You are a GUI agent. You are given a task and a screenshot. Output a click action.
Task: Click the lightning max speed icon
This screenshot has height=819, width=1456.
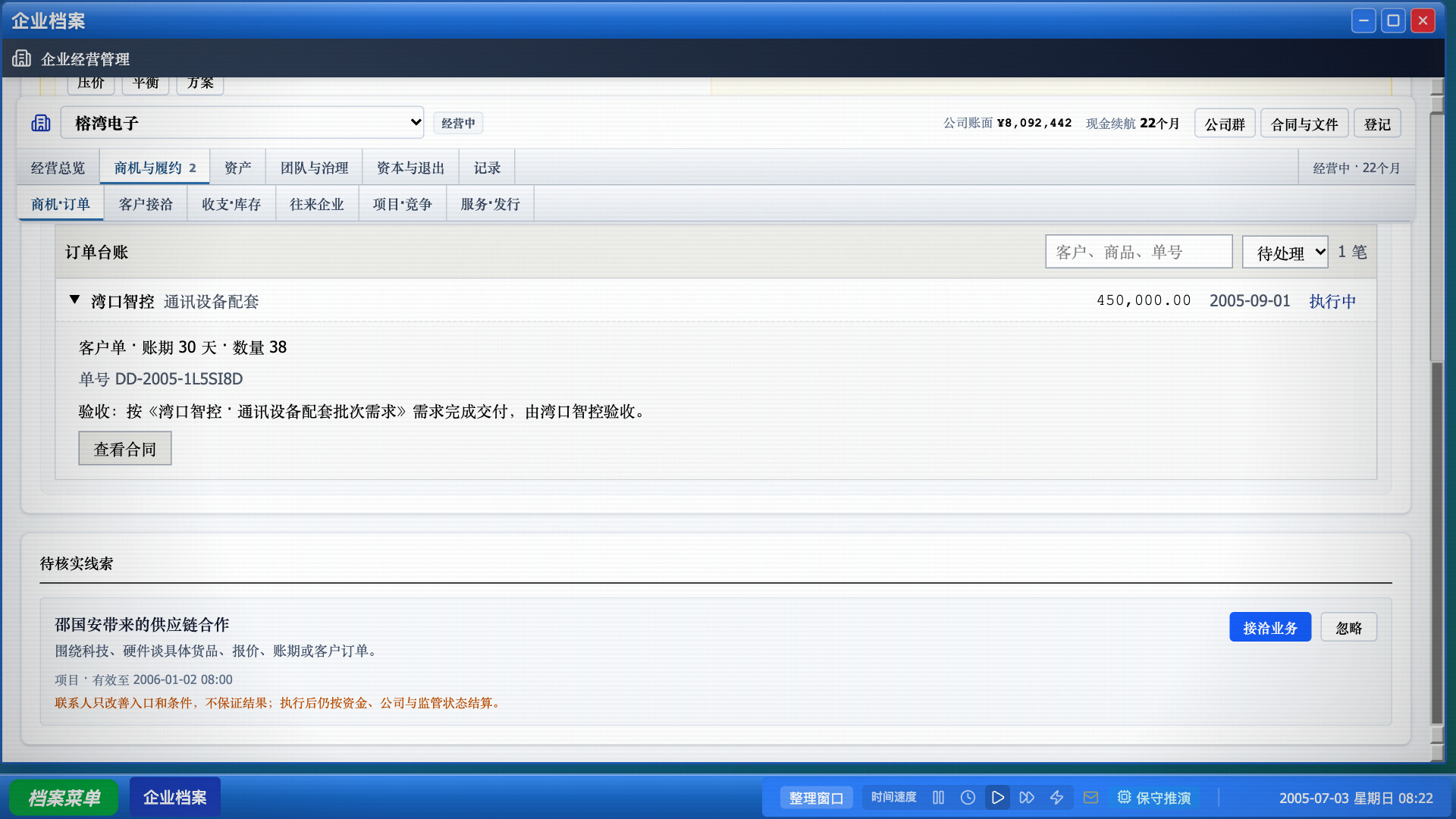(x=1056, y=798)
